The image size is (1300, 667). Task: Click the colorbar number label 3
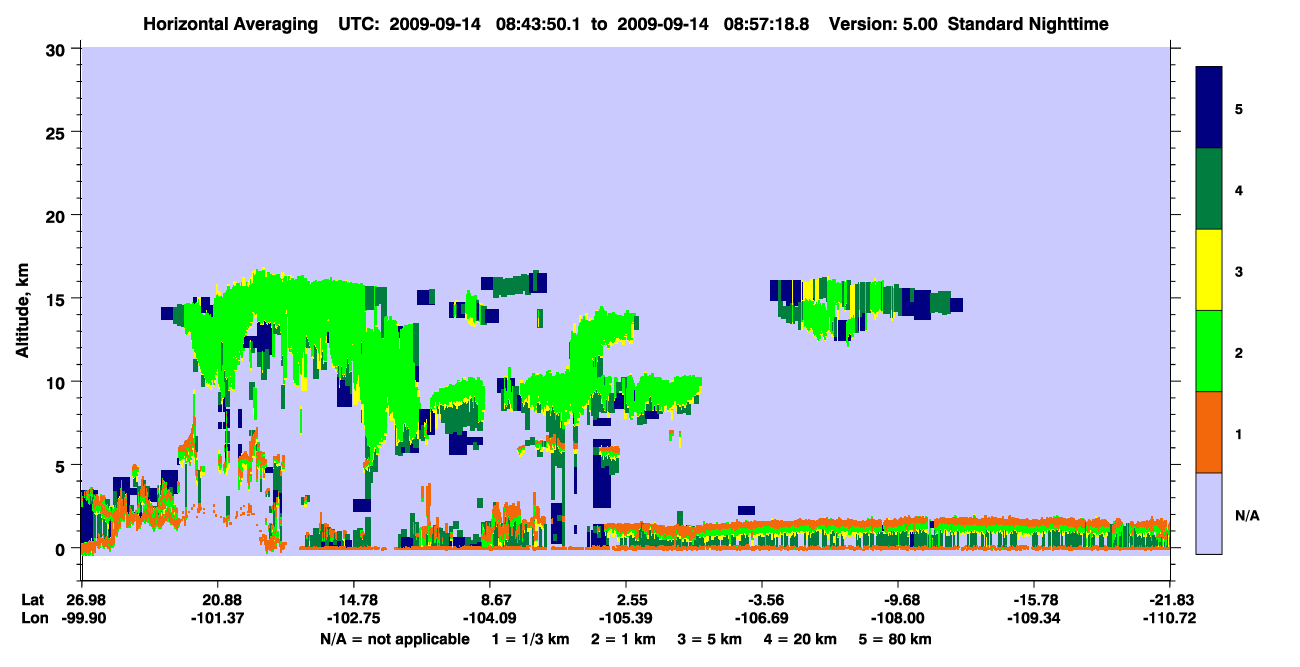[x=1239, y=271]
